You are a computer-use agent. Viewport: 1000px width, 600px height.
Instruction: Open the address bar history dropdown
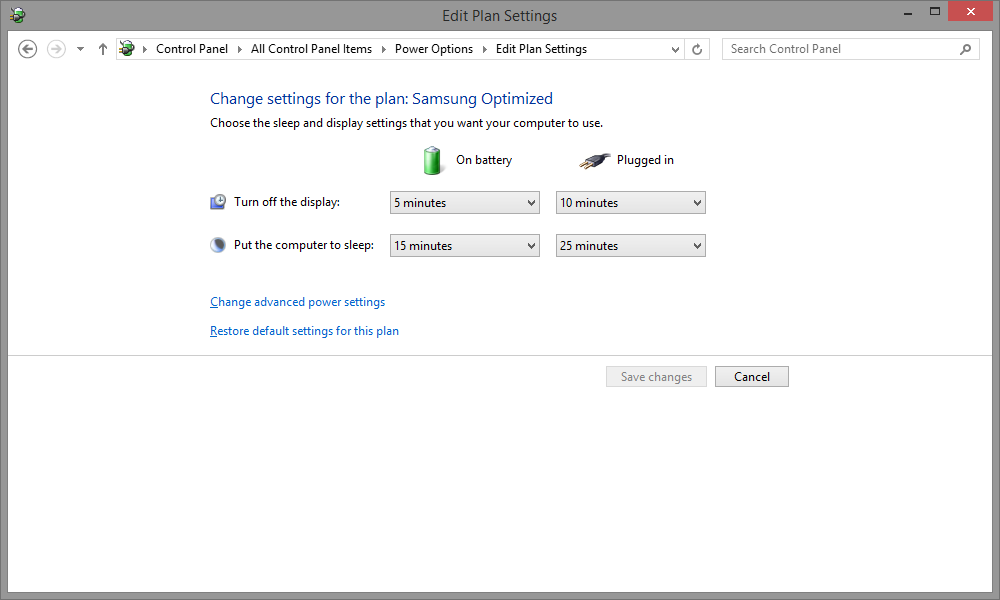tap(675, 49)
